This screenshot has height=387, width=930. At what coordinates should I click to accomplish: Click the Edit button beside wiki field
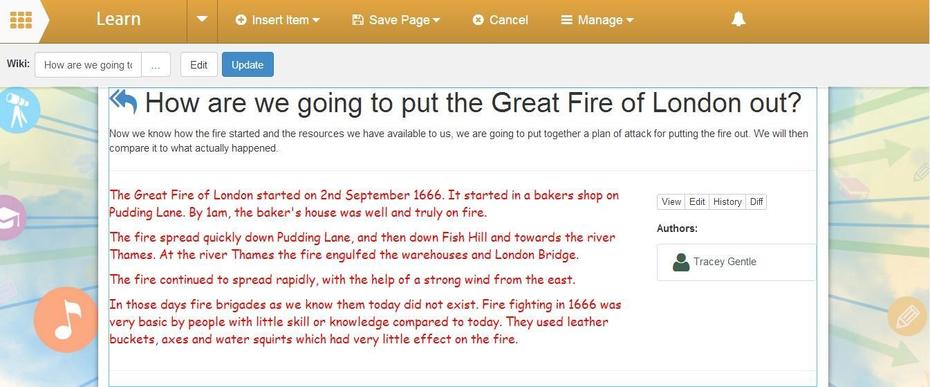(x=199, y=65)
